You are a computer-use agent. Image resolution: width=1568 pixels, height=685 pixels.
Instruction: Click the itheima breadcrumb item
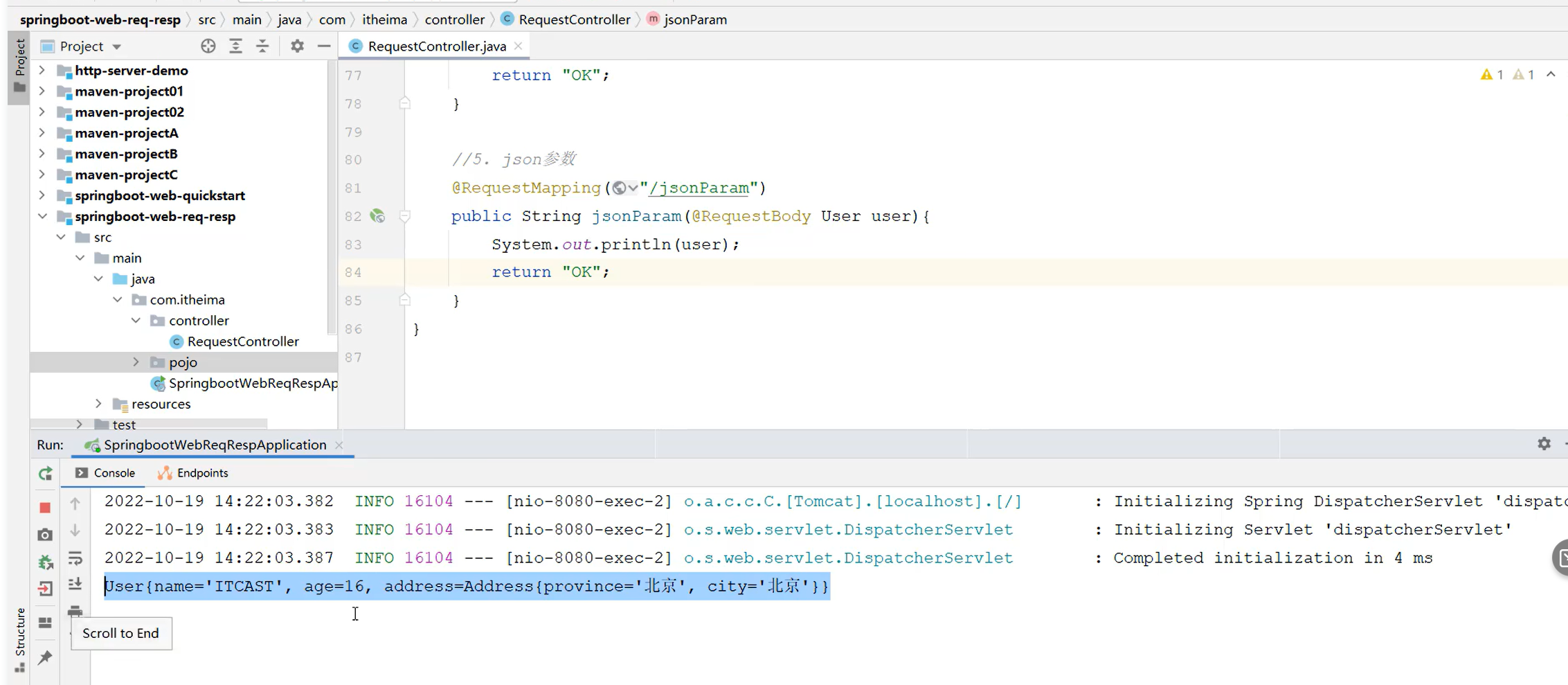click(384, 19)
